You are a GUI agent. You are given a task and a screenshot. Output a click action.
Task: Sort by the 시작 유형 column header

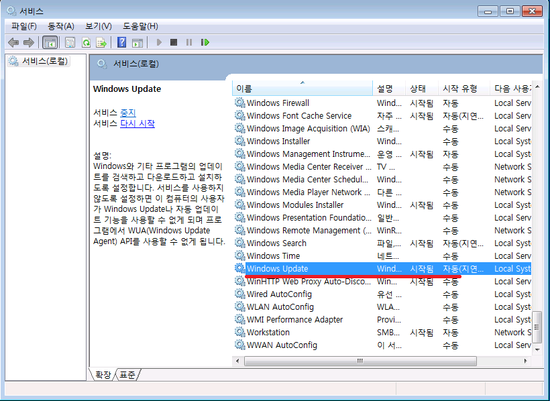coord(464,88)
